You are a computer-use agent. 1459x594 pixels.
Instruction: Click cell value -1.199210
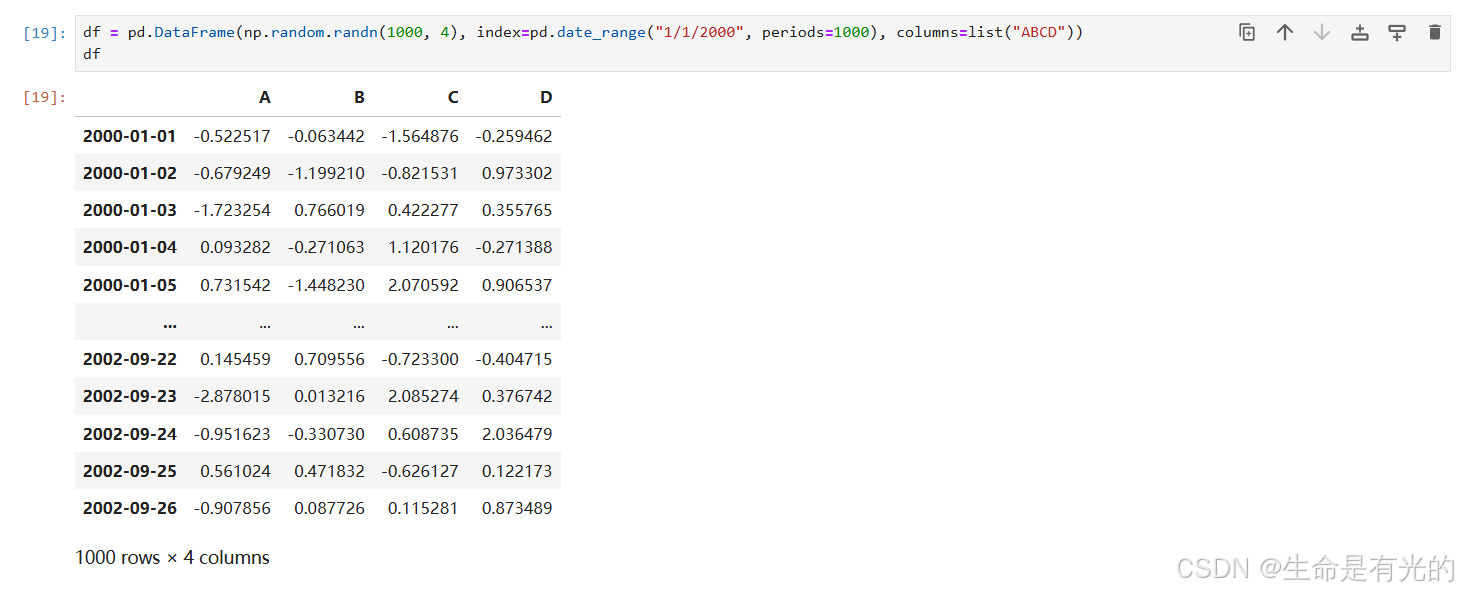pos(326,173)
